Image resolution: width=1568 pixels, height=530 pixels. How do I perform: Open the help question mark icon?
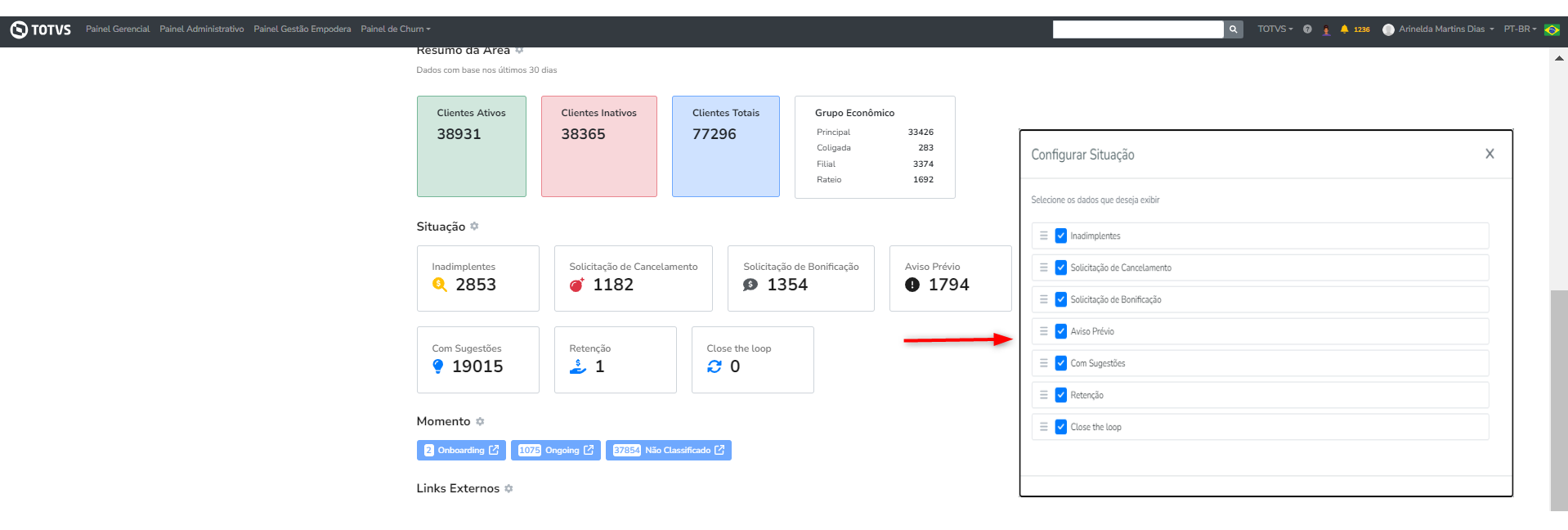[x=1307, y=29]
